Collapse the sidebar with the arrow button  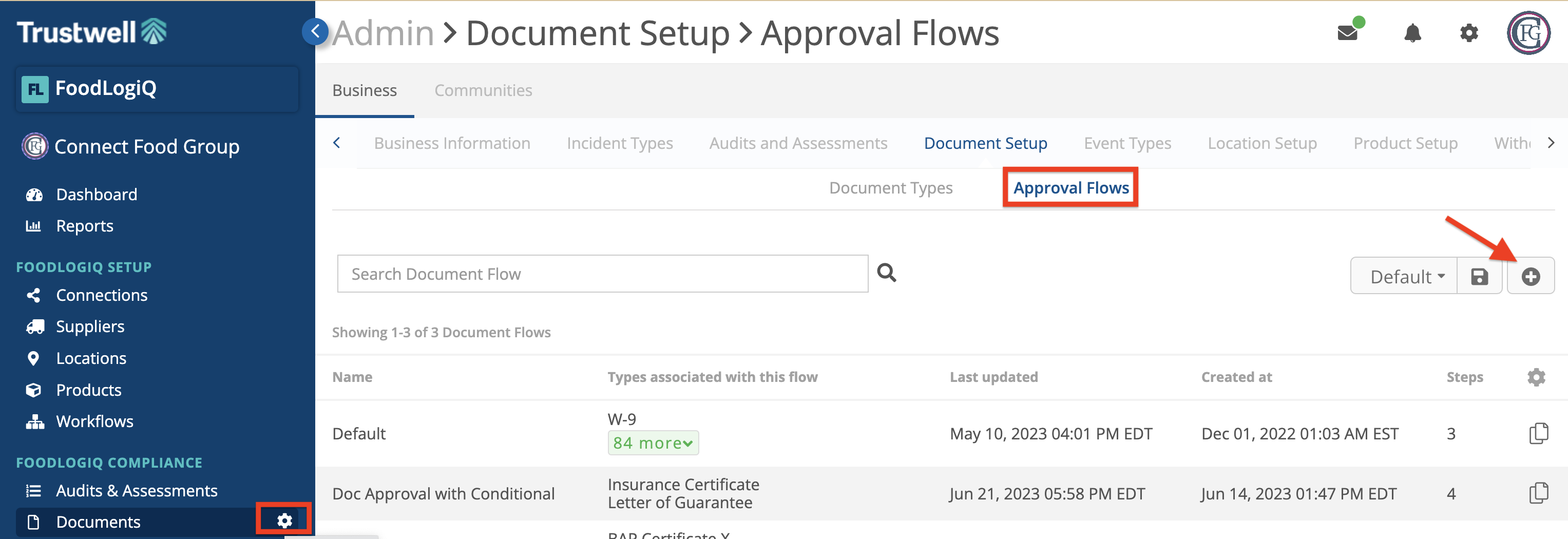pos(315,31)
